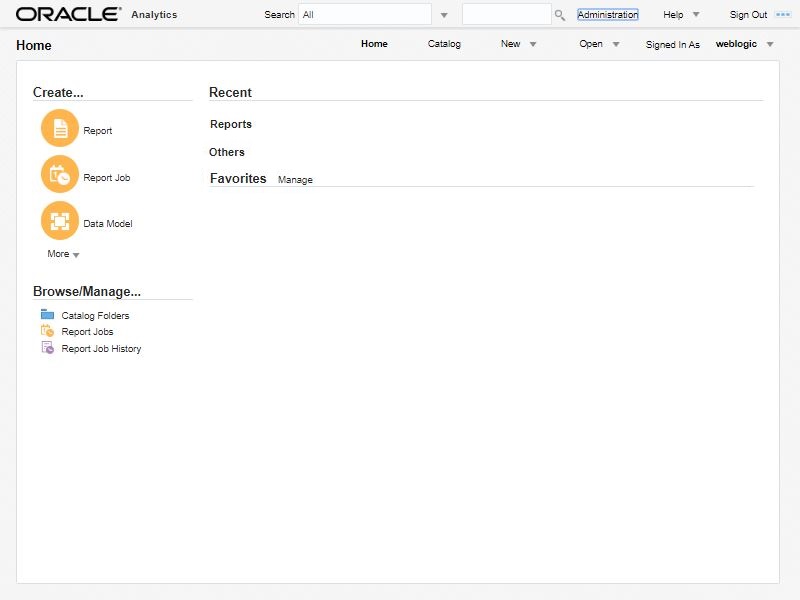The width and height of the screenshot is (800, 600).
Task: Open the Search category All dropdown arrow
Action: tap(444, 15)
